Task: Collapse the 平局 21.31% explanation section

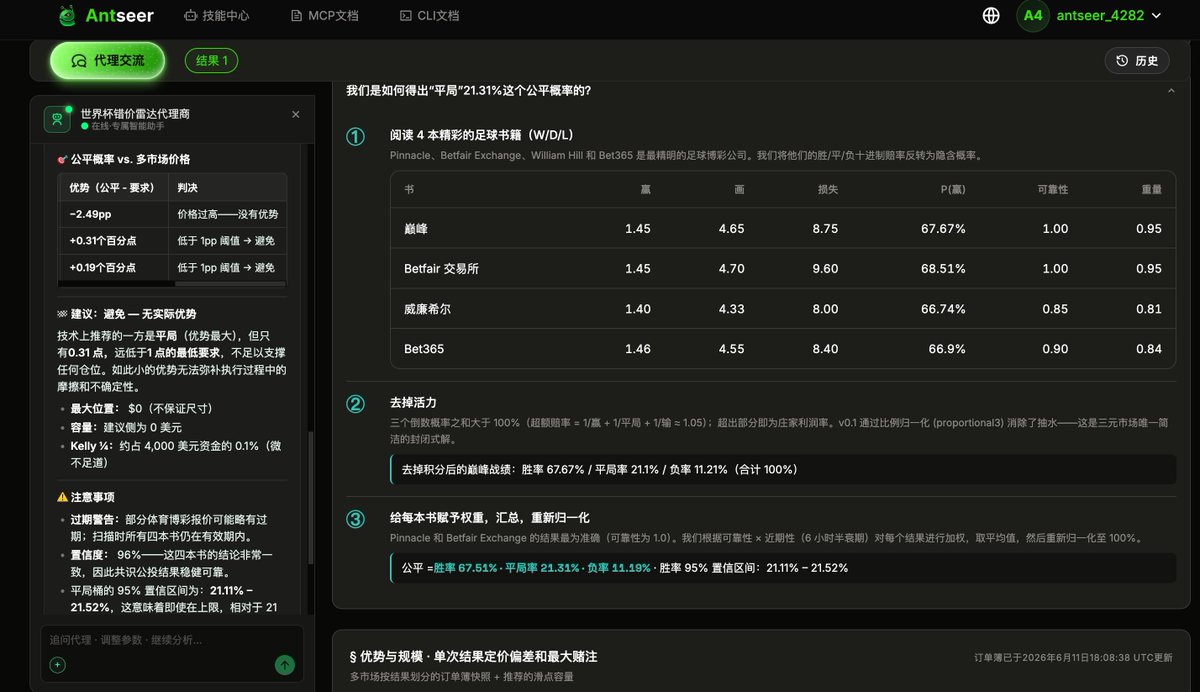Action: point(1171,91)
